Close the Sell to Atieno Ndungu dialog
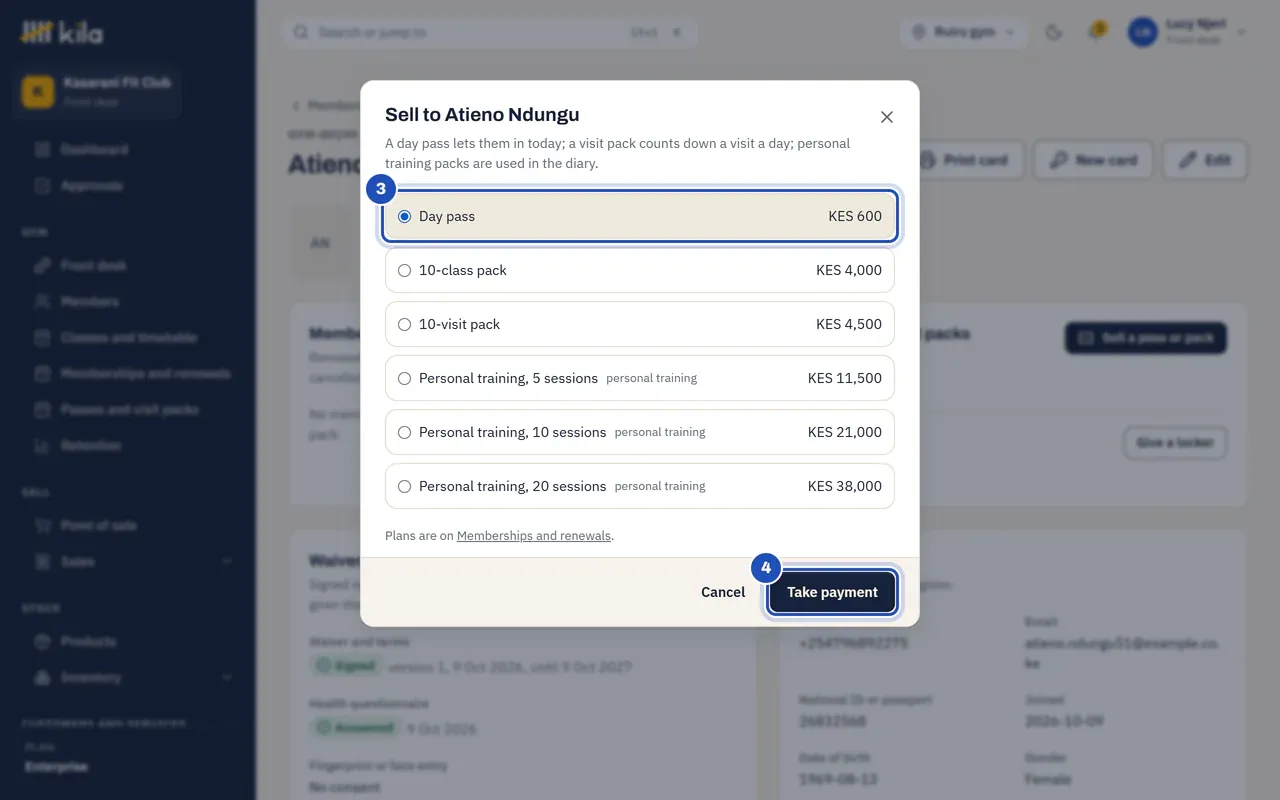Image resolution: width=1280 pixels, height=800 pixels. (x=886, y=117)
